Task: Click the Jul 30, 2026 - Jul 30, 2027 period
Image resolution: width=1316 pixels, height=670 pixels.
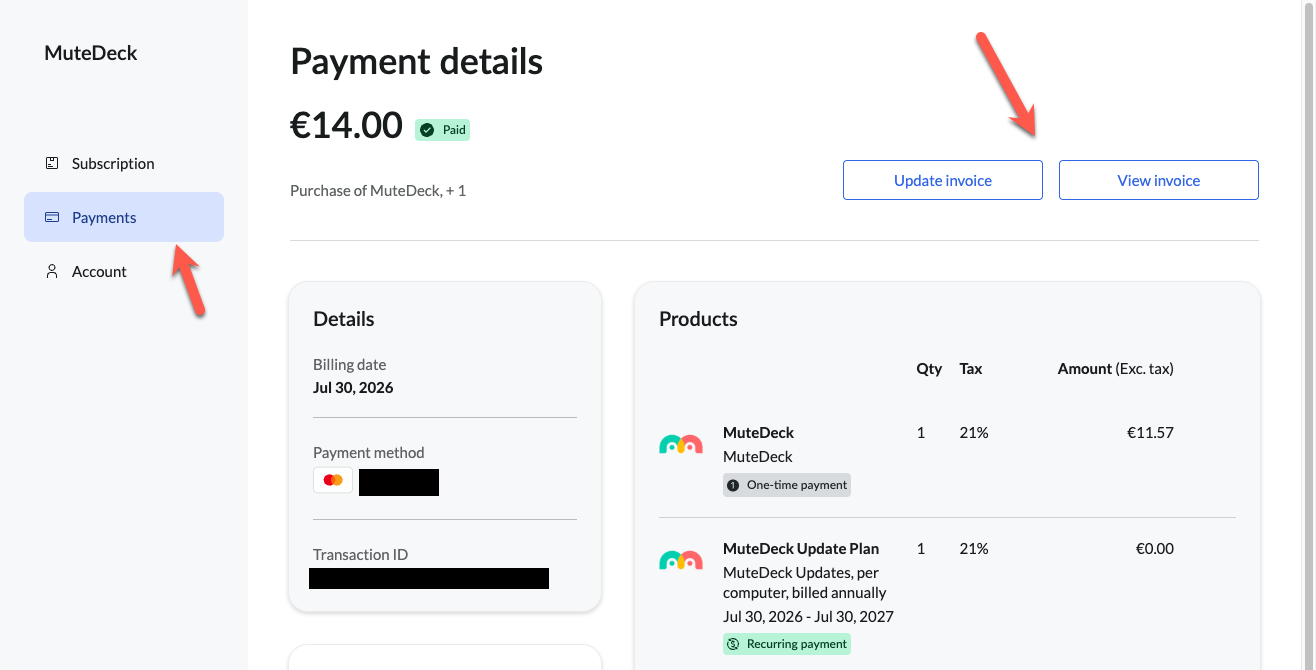Action: [x=808, y=616]
